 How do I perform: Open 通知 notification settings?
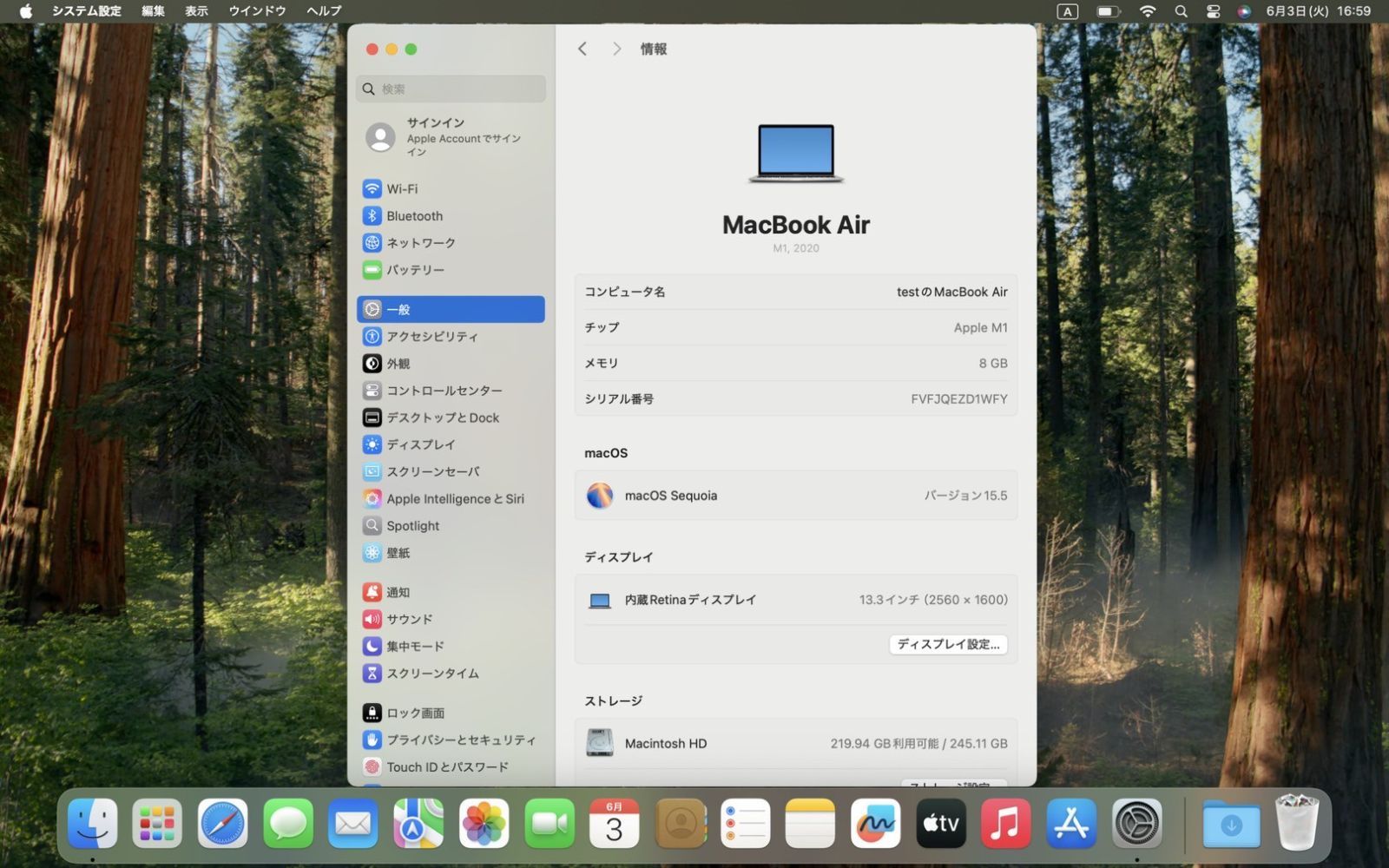451,592
